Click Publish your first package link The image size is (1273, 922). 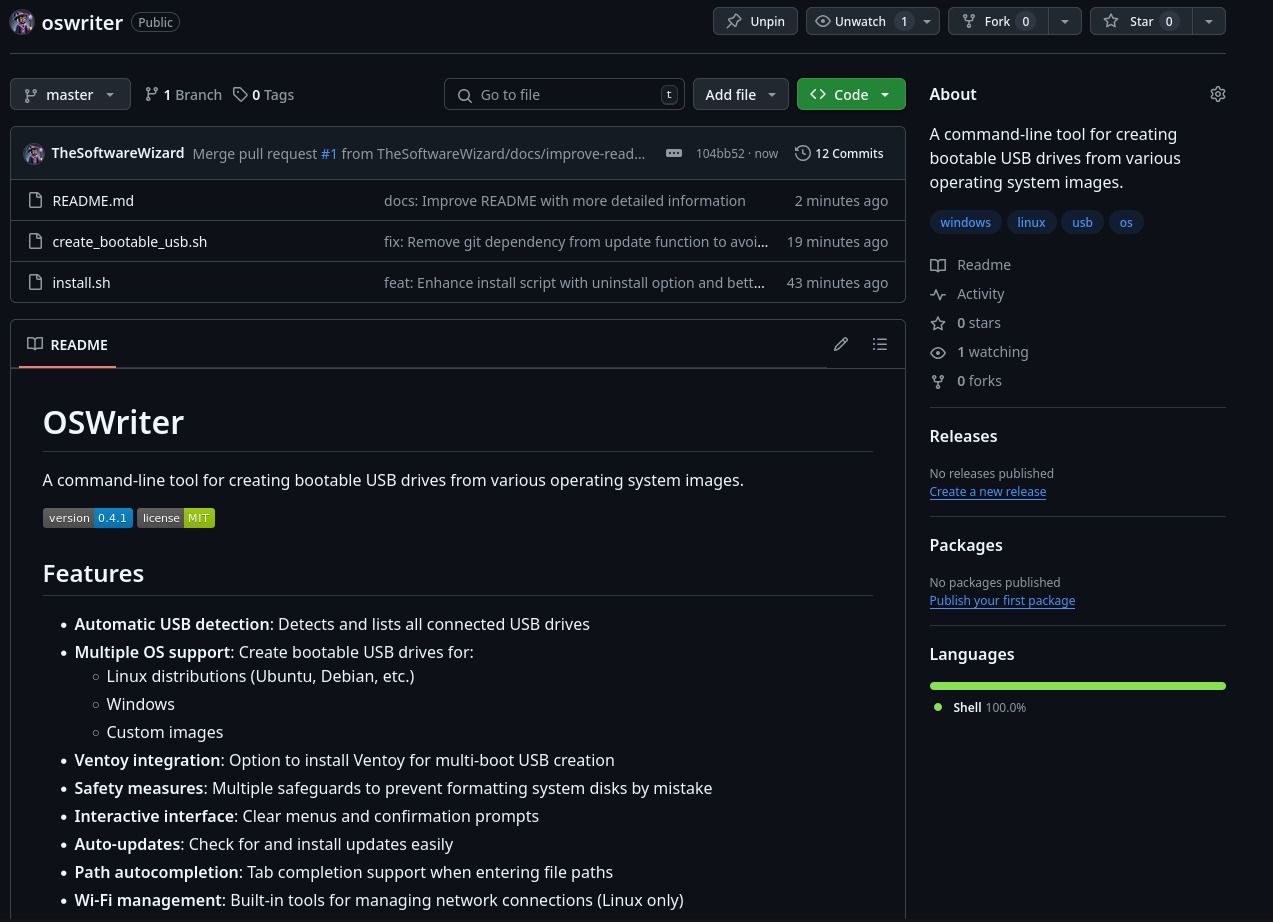tap(1002, 600)
